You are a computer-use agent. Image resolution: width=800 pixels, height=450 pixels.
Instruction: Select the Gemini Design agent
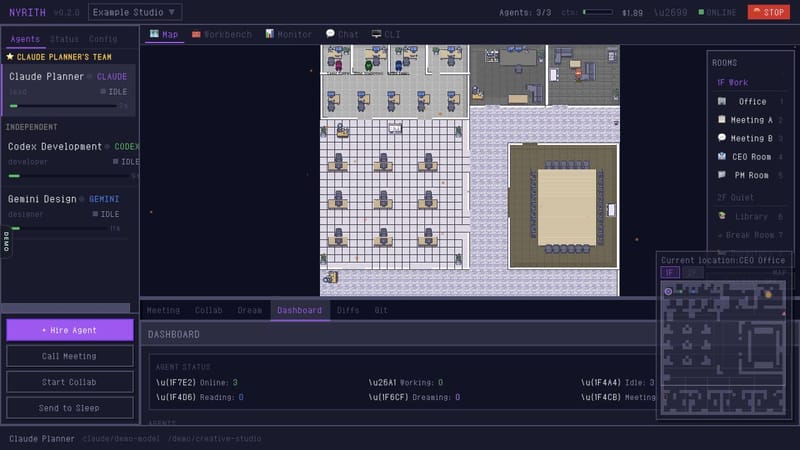[66, 212]
